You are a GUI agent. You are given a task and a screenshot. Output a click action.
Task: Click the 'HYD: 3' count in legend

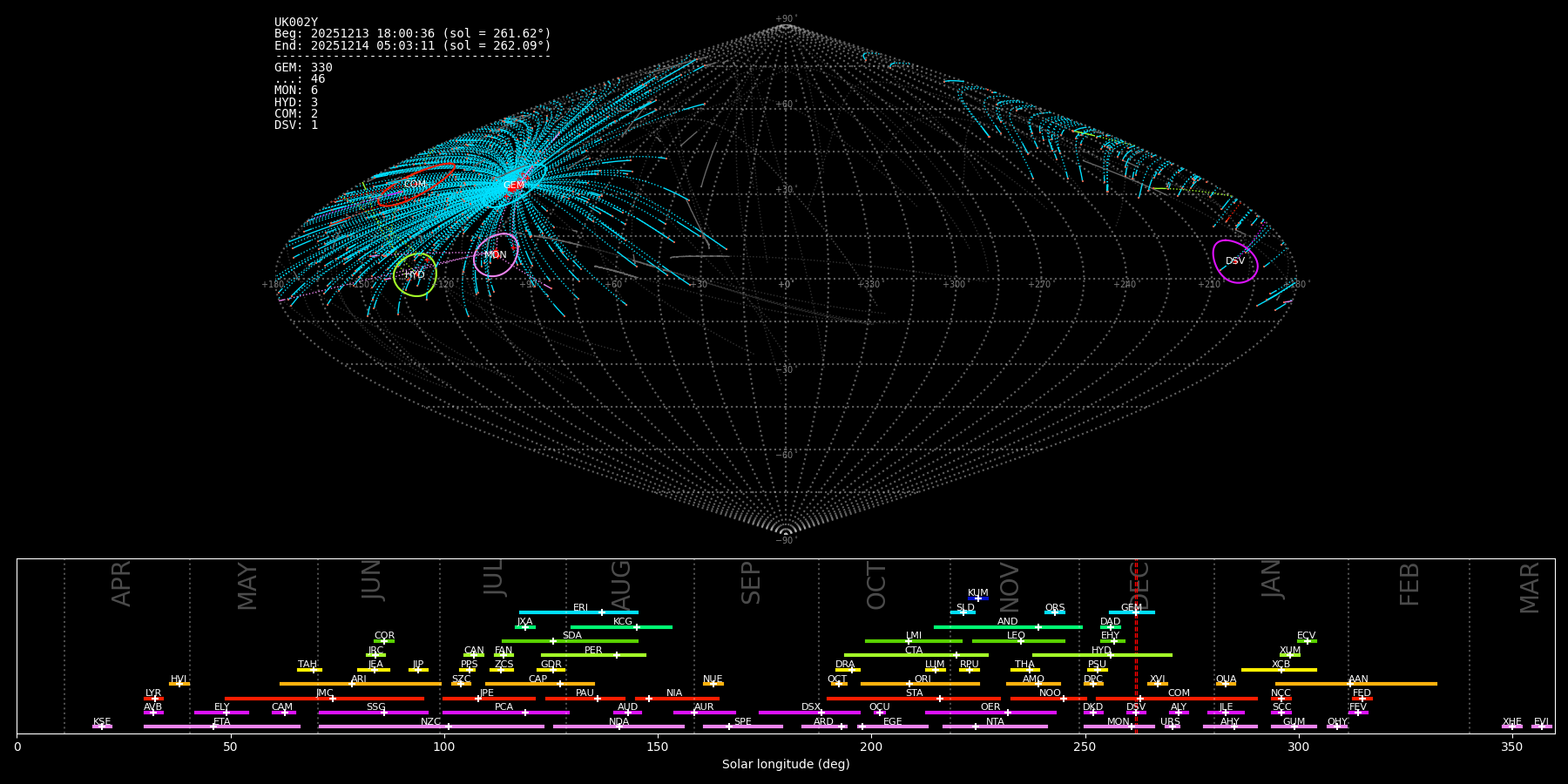click(296, 102)
